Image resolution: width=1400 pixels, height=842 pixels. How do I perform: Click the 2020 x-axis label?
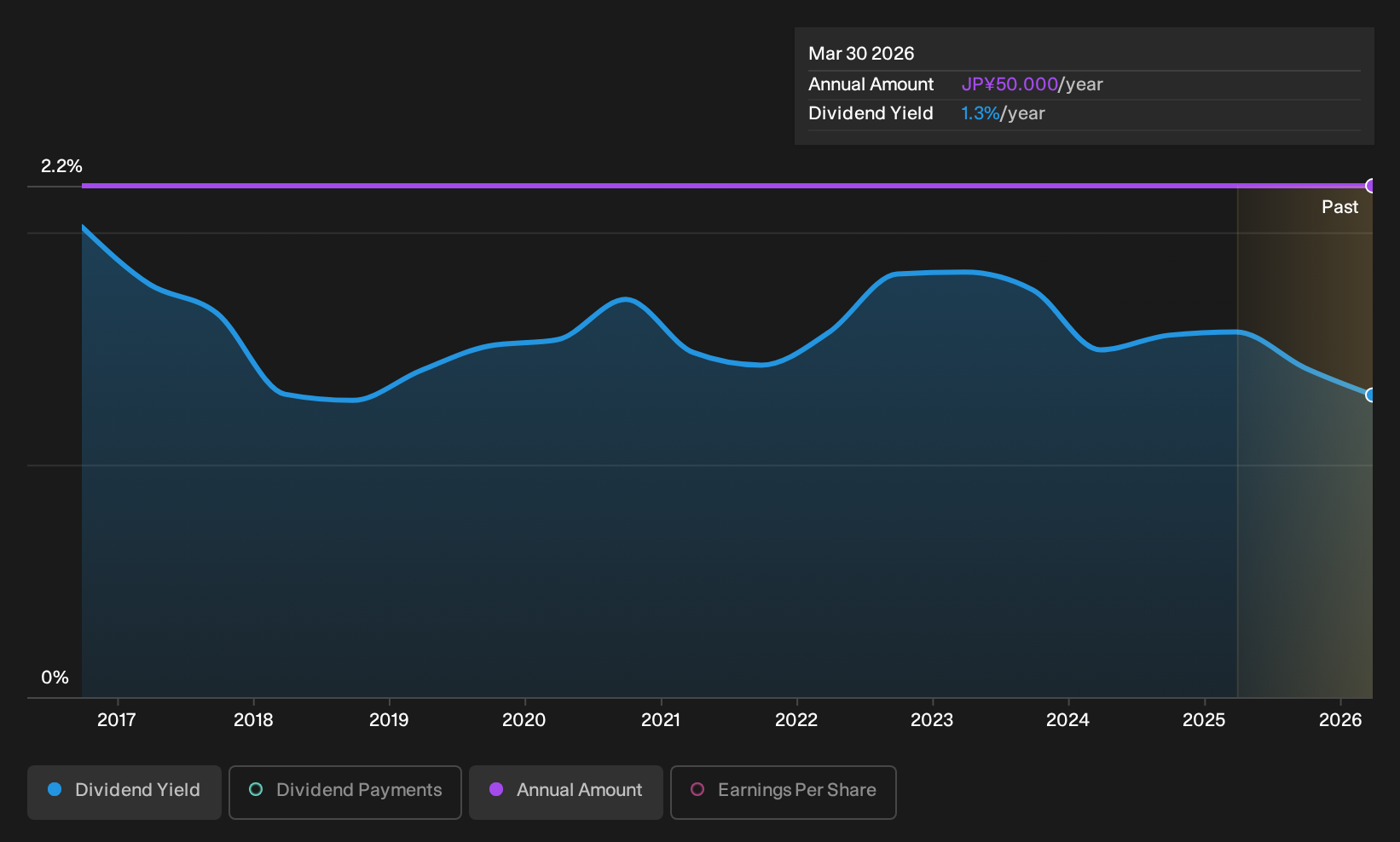tap(524, 720)
